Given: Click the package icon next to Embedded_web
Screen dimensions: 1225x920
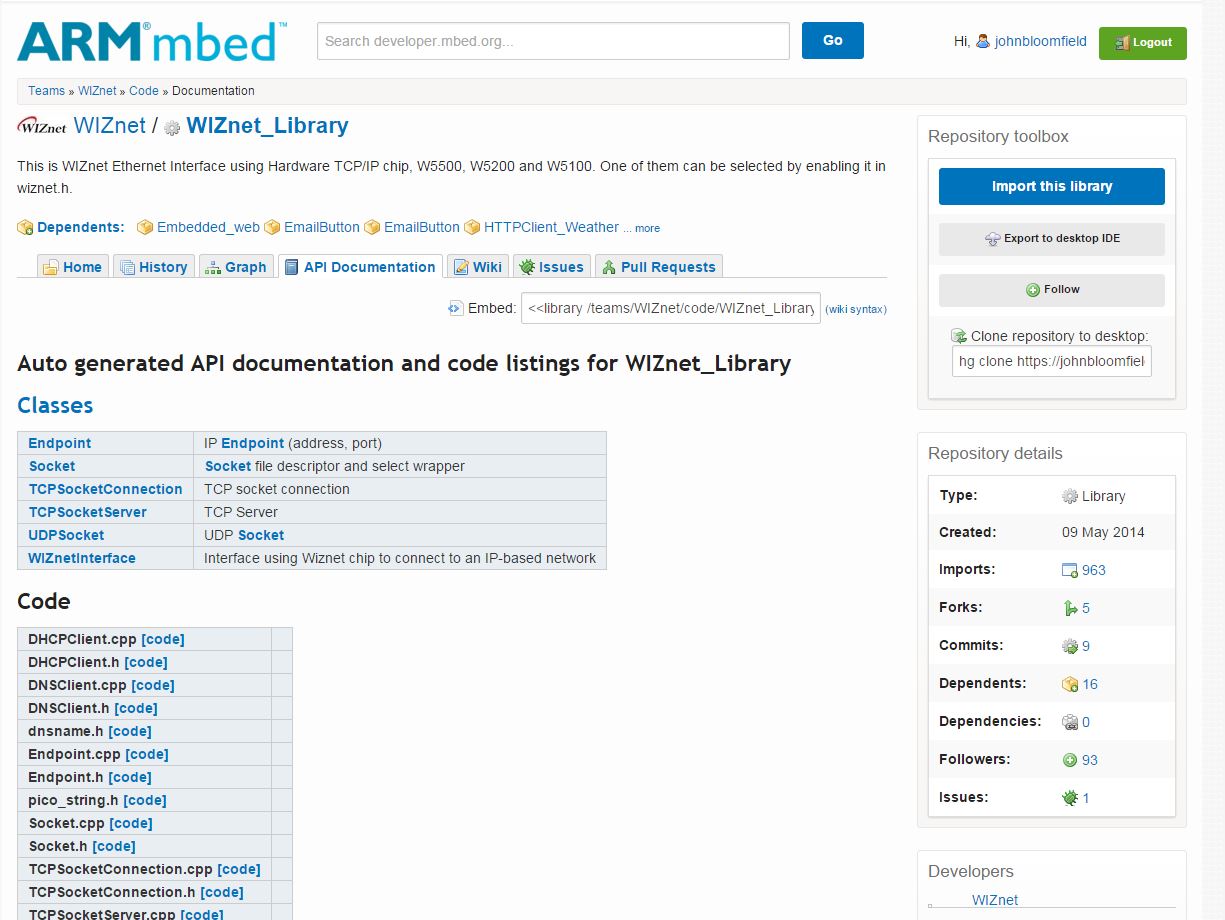Looking at the screenshot, I should 145,227.
